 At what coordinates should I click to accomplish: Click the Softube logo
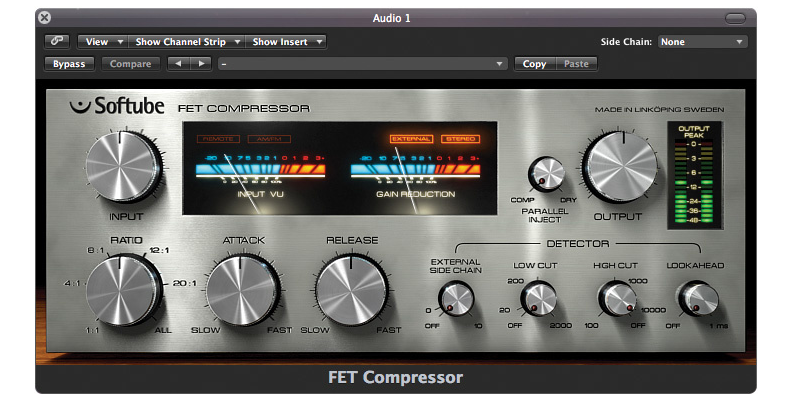pyautogui.click(x=117, y=106)
